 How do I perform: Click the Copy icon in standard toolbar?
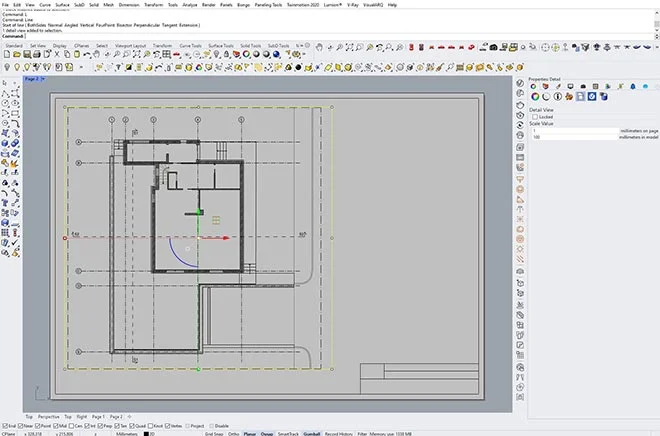pos(67,54)
